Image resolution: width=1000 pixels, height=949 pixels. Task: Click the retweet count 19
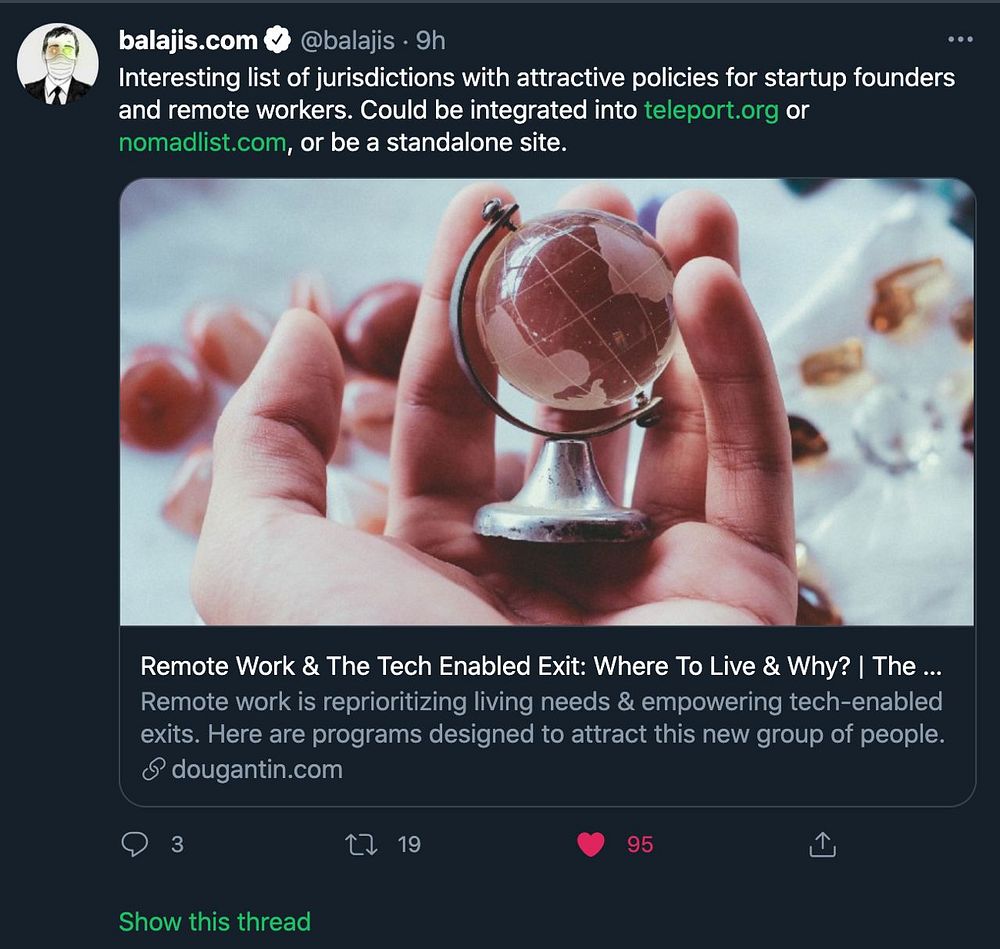tap(409, 845)
